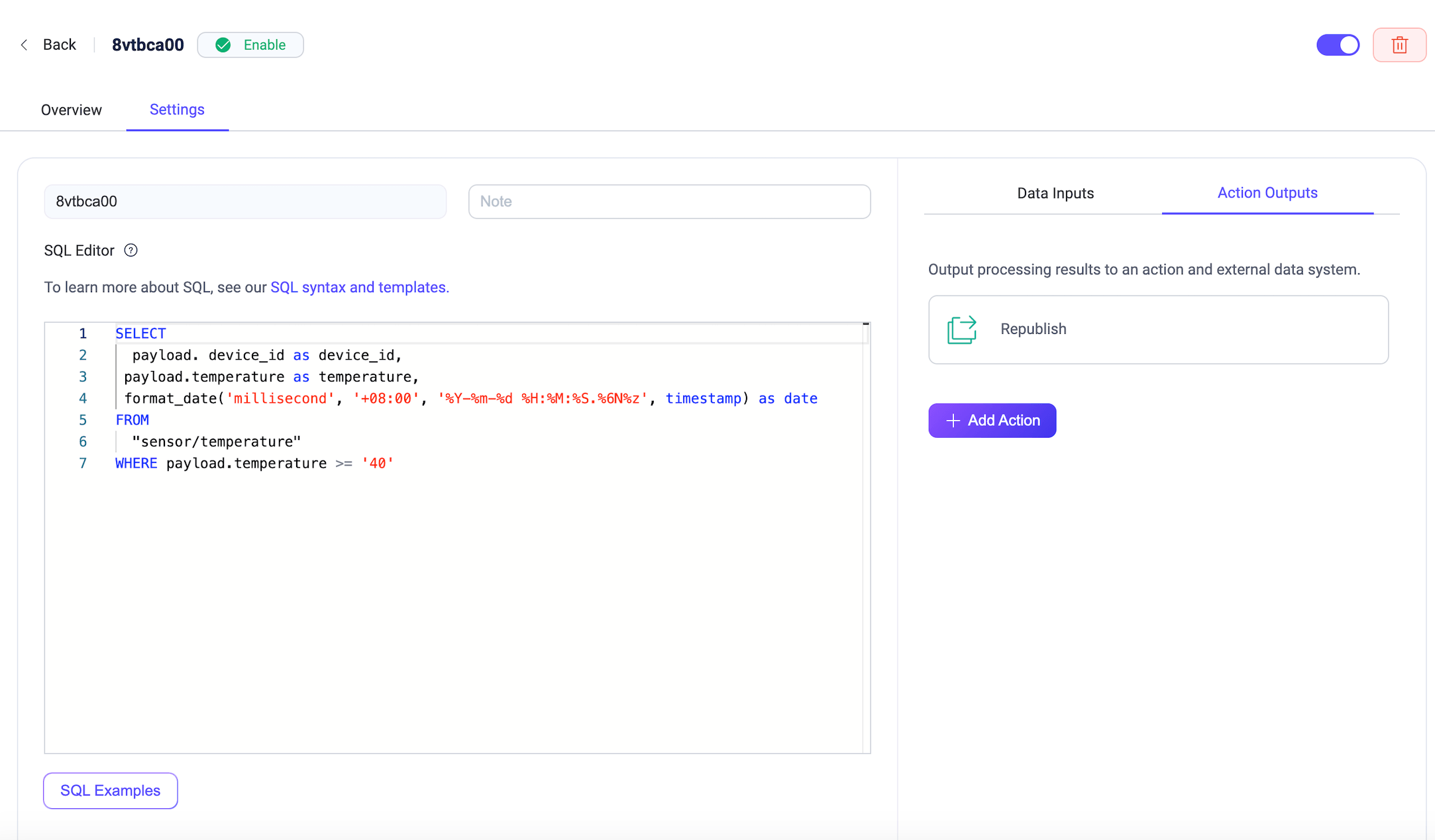Screen dimensions: 1435x840
Task: Select the Action Outputs tab
Action: point(1267,193)
